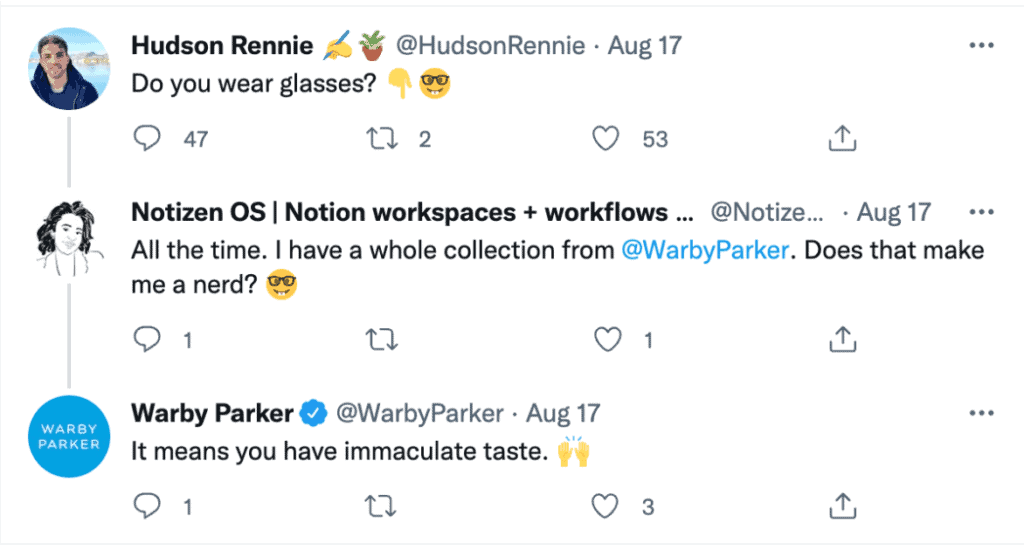Open more options on Hudson Rennie's tweet
1024x550 pixels.
(982, 46)
